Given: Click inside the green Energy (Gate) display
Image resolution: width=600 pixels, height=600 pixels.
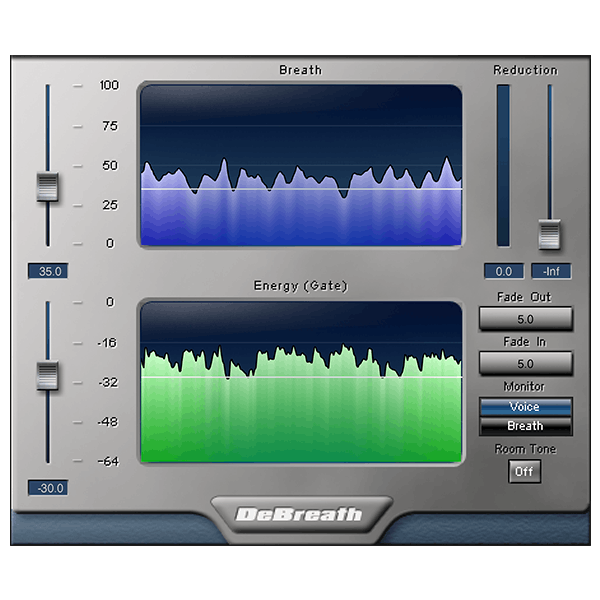Looking at the screenshot, I should pyautogui.click(x=301, y=382).
